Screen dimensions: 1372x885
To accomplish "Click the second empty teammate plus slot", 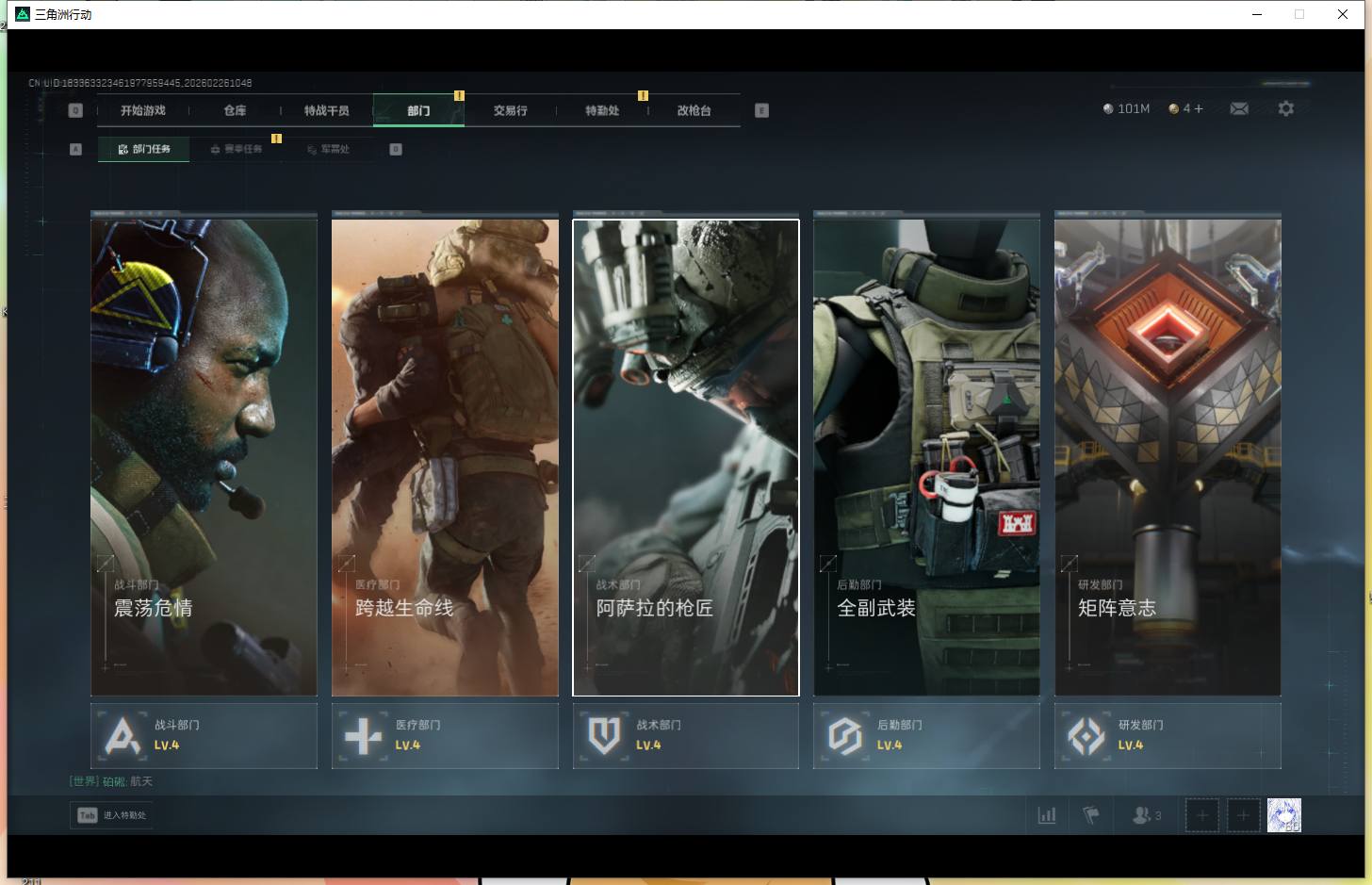I will [1243, 815].
